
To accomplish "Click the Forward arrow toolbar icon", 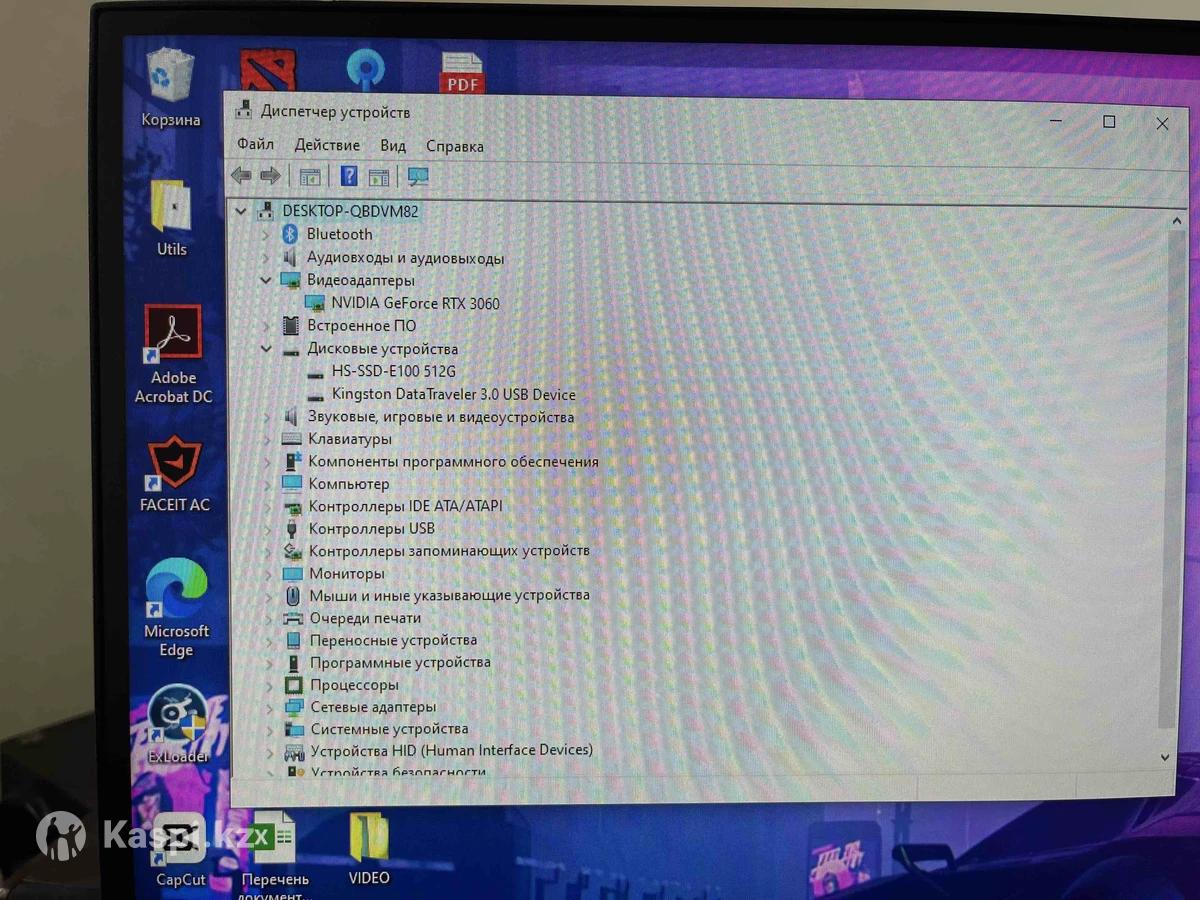I will tap(270, 176).
